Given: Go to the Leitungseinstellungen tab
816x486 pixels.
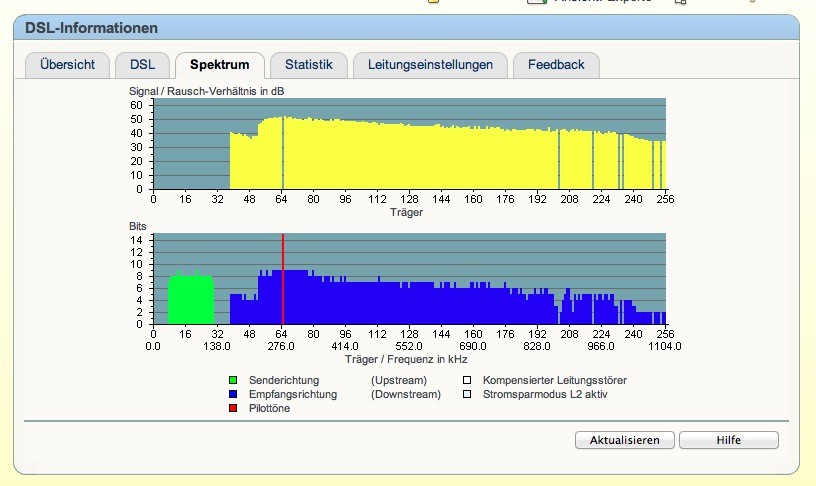Looking at the screenshot, I should [430, 65].
